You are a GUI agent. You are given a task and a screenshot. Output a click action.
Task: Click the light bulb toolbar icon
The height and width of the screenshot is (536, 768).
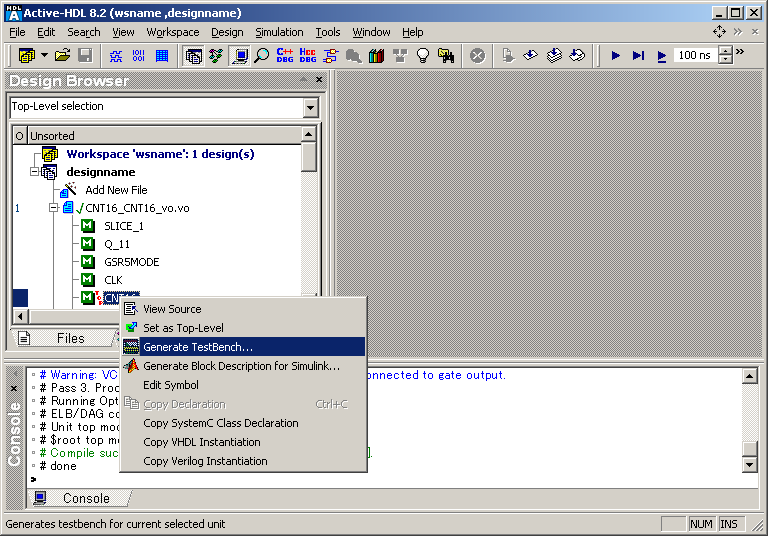click(x=423, y=55)
